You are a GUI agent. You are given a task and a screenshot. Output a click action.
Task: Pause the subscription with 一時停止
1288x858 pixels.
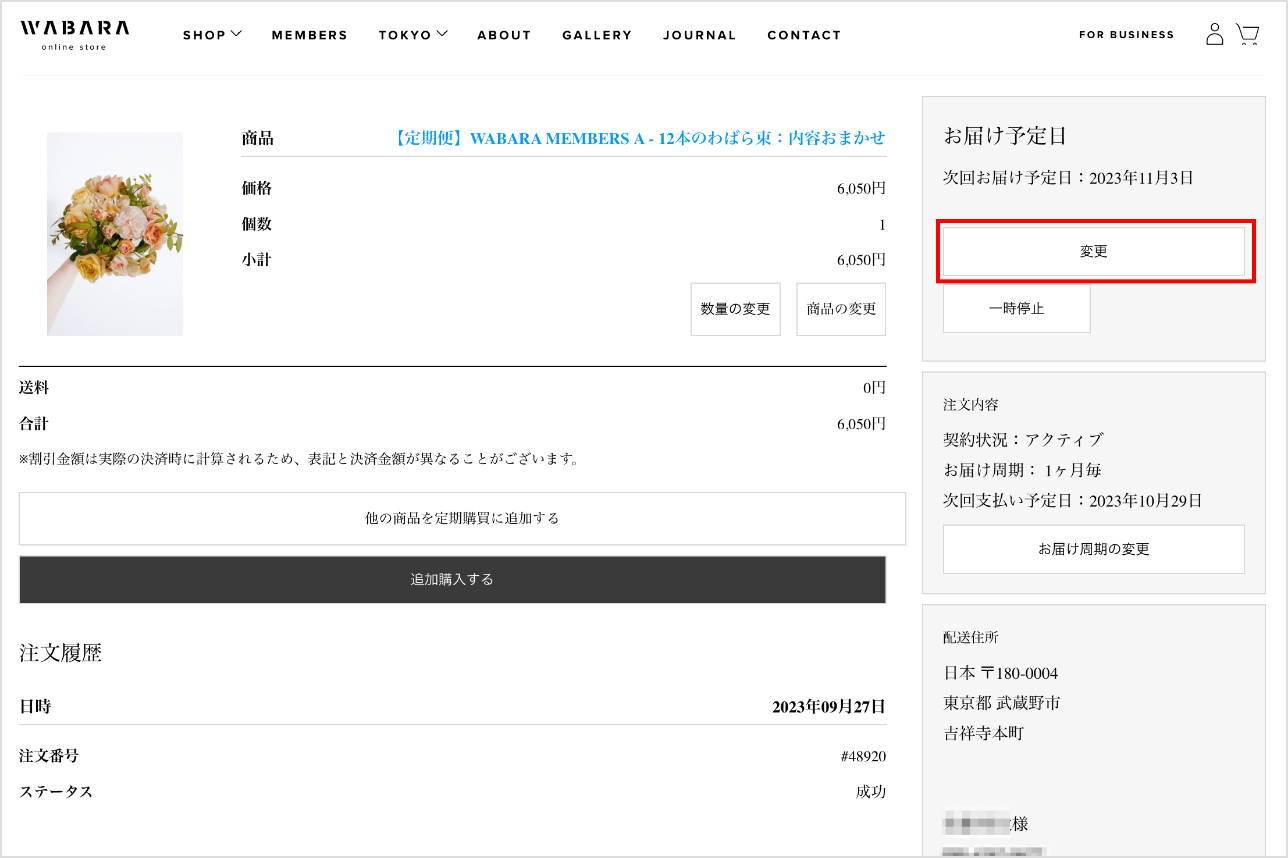tap(1016, 309)
